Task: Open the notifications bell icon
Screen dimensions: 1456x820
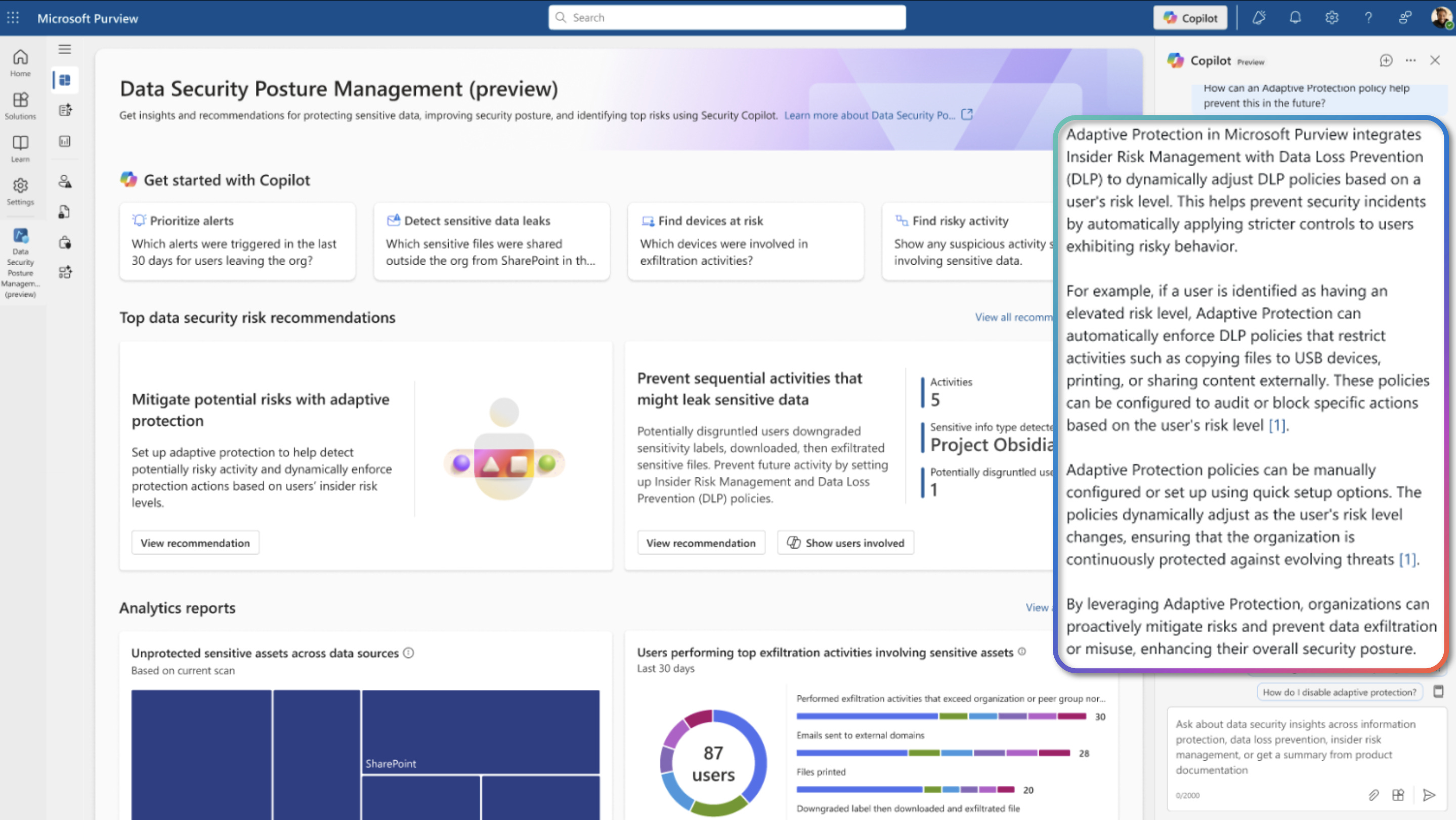Action: (1295, 18)
